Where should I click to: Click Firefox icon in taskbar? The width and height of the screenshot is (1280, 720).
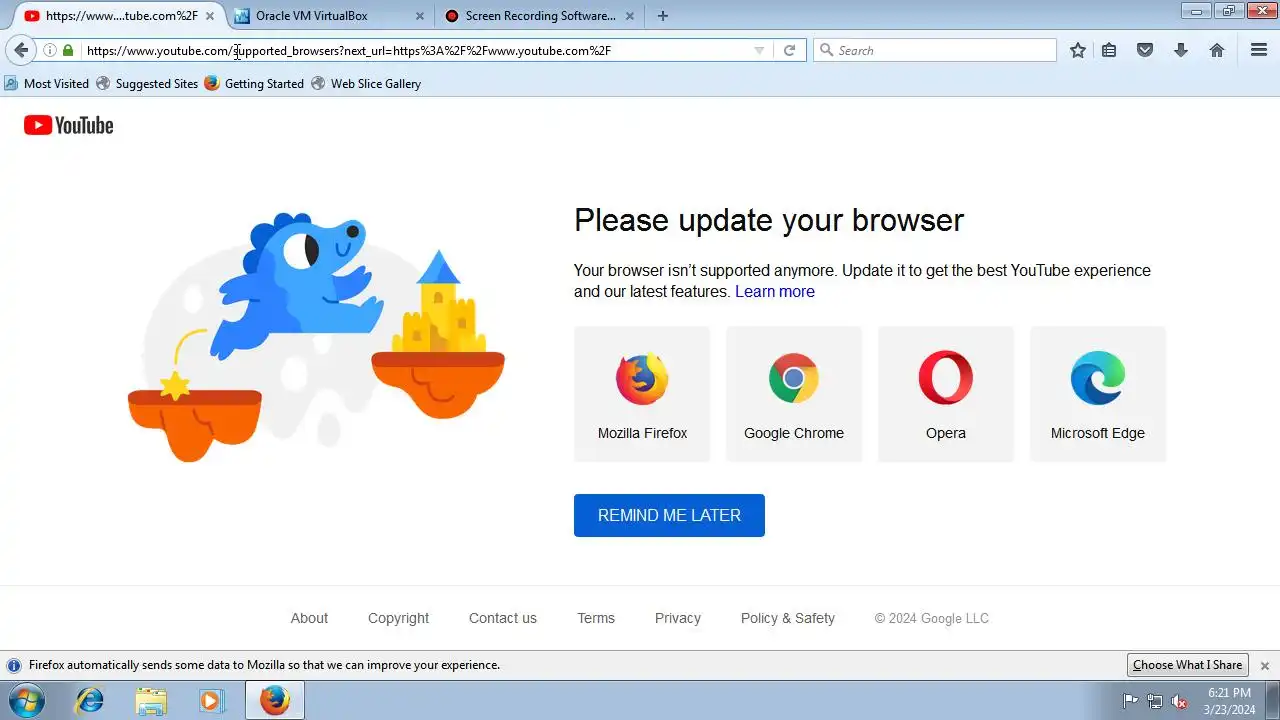[275, 701]
